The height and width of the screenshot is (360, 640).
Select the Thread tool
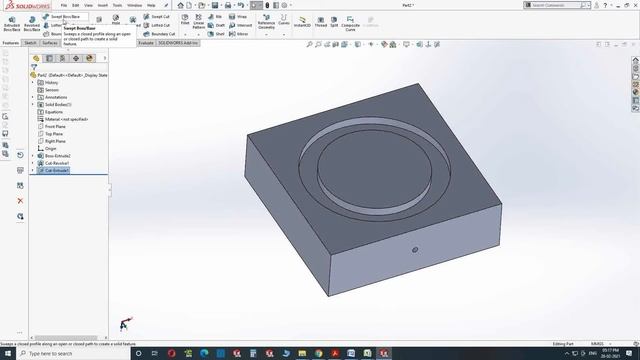click(x=320, y=22)
